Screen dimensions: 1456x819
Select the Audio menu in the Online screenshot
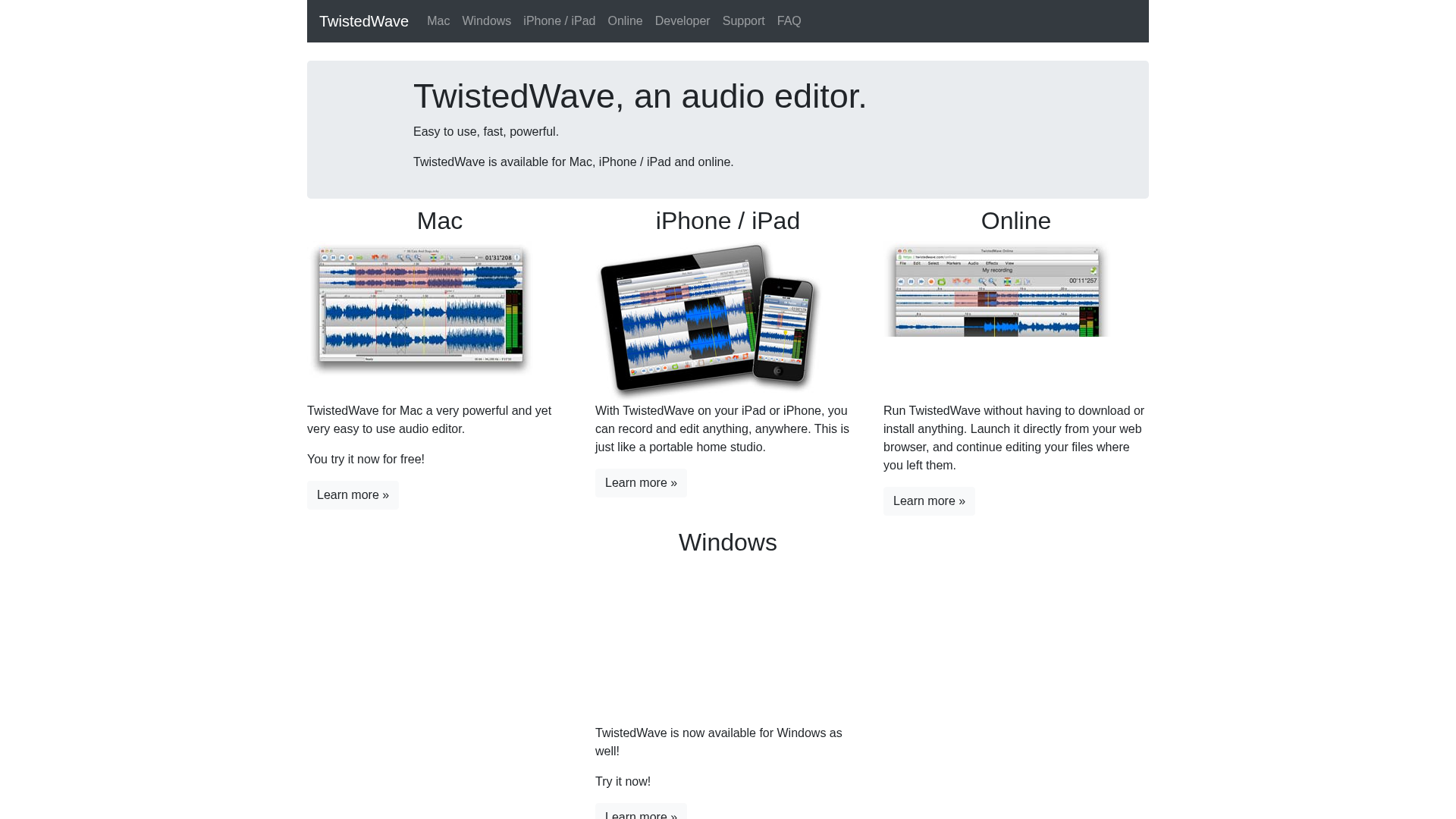point(973,263)
